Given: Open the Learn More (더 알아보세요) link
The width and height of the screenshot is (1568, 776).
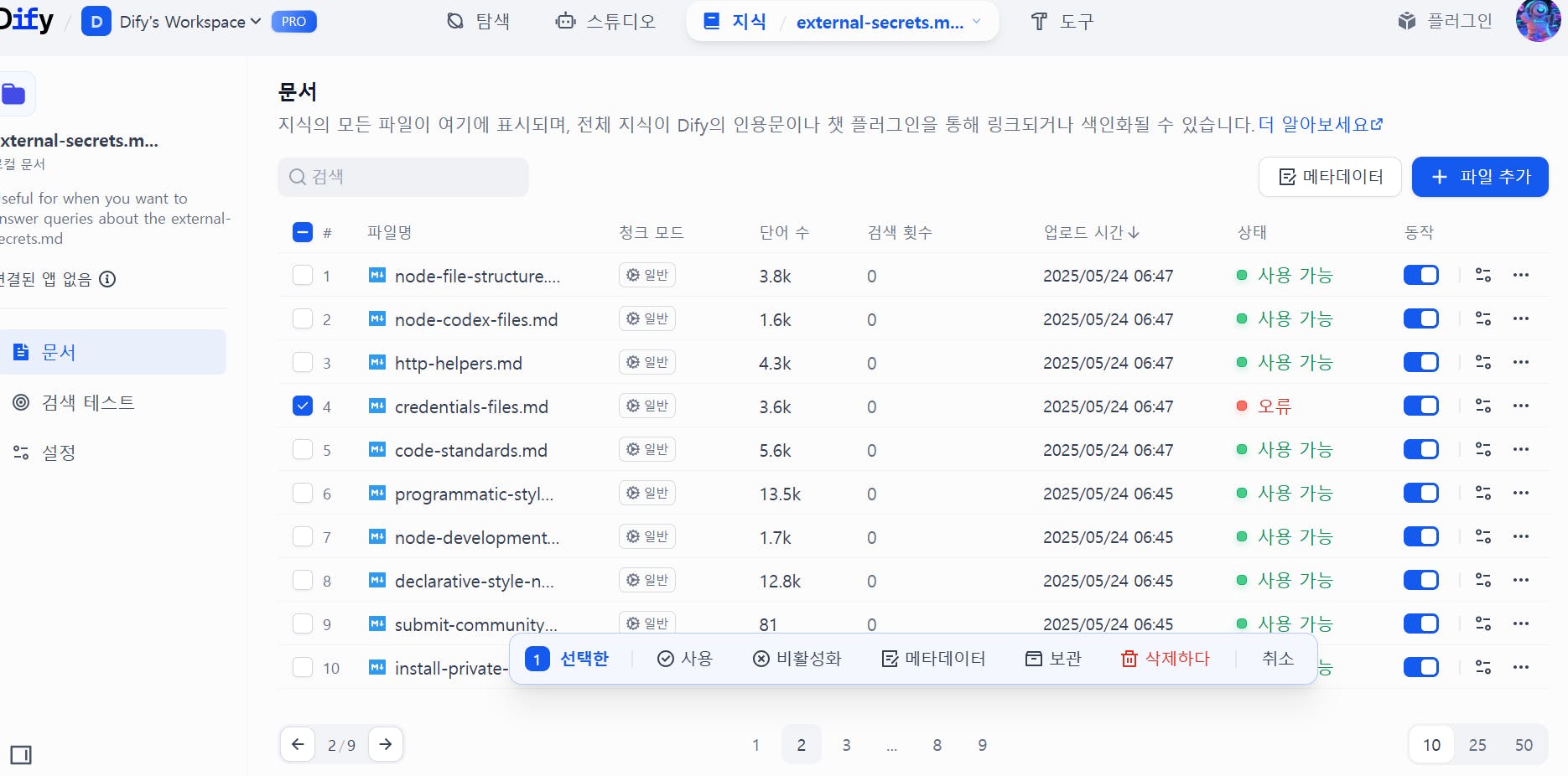Looking at the screenshot, I should pos(1320,125).
